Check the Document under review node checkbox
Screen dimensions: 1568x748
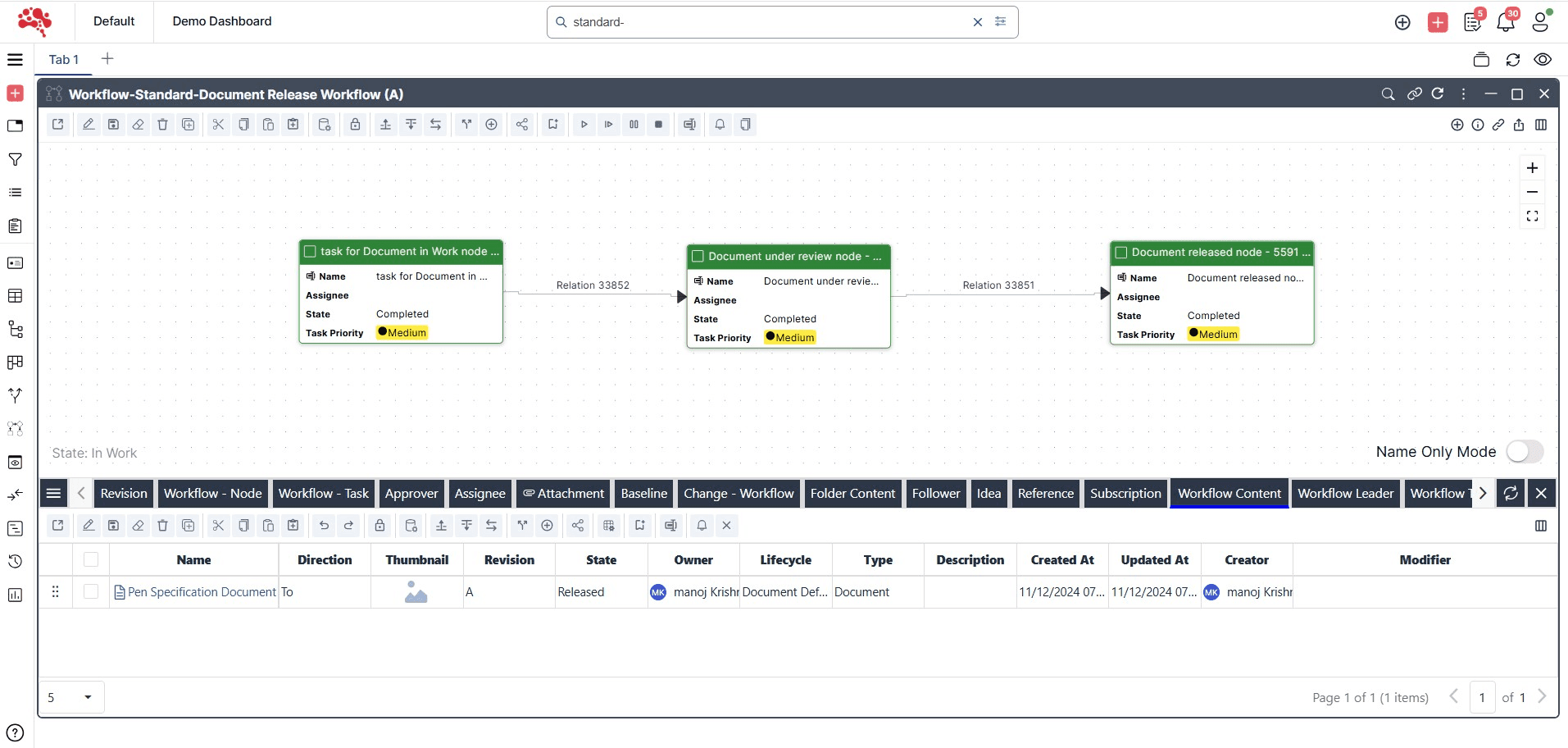[x=698, y=256]
